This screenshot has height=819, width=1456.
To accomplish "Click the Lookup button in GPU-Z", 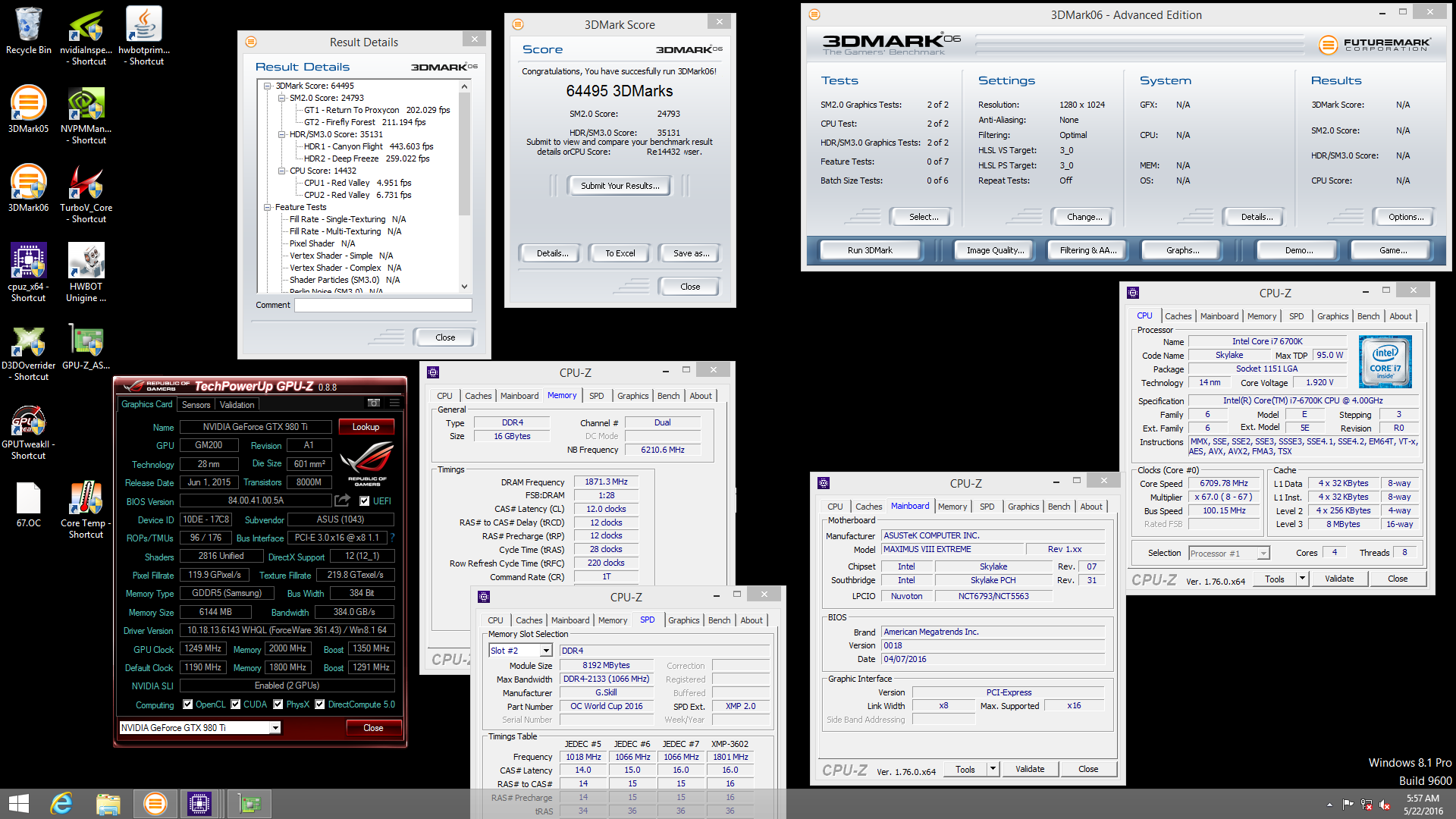I will pyautogui.click(x=366, y=427).
